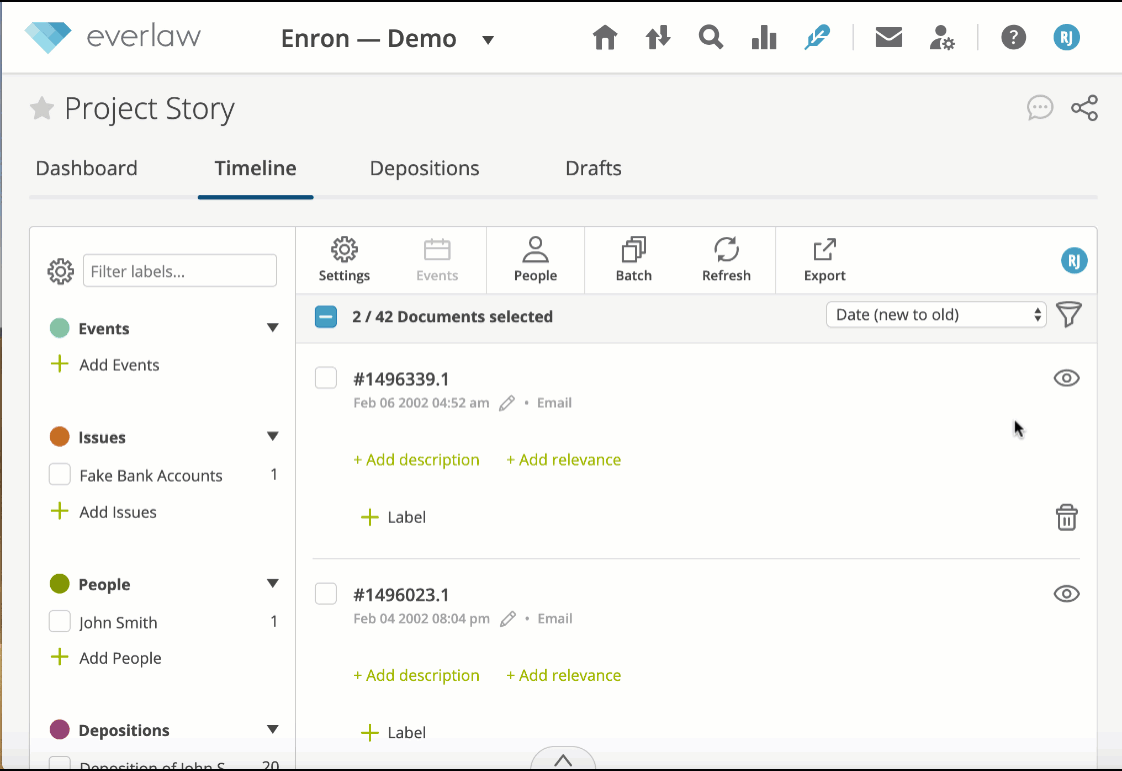Open document title #1496023.1
The height and width of the screenshot is (771, 1122).
coord(401,595)
